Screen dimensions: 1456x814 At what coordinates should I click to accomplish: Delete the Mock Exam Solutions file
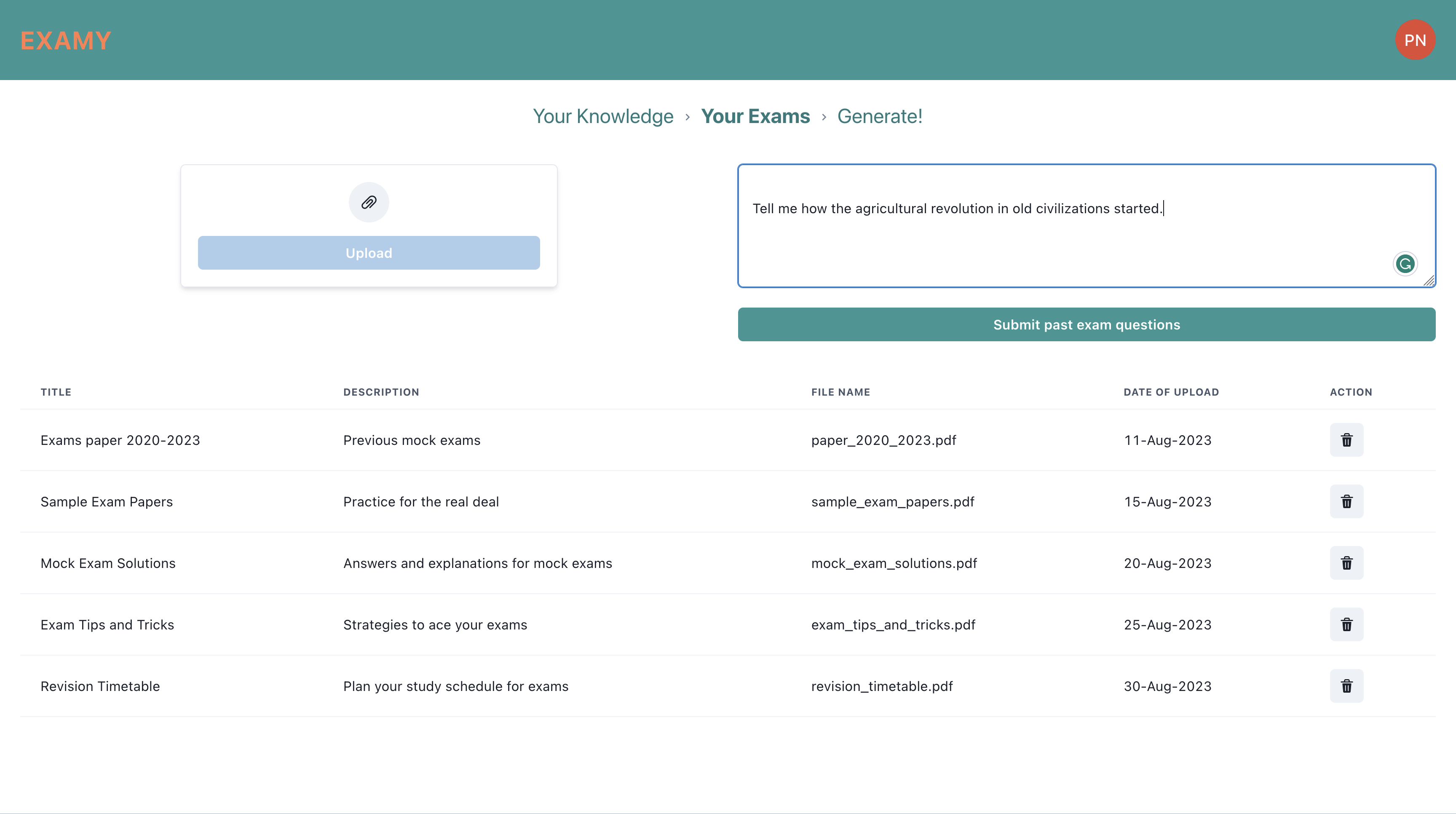1346,563
